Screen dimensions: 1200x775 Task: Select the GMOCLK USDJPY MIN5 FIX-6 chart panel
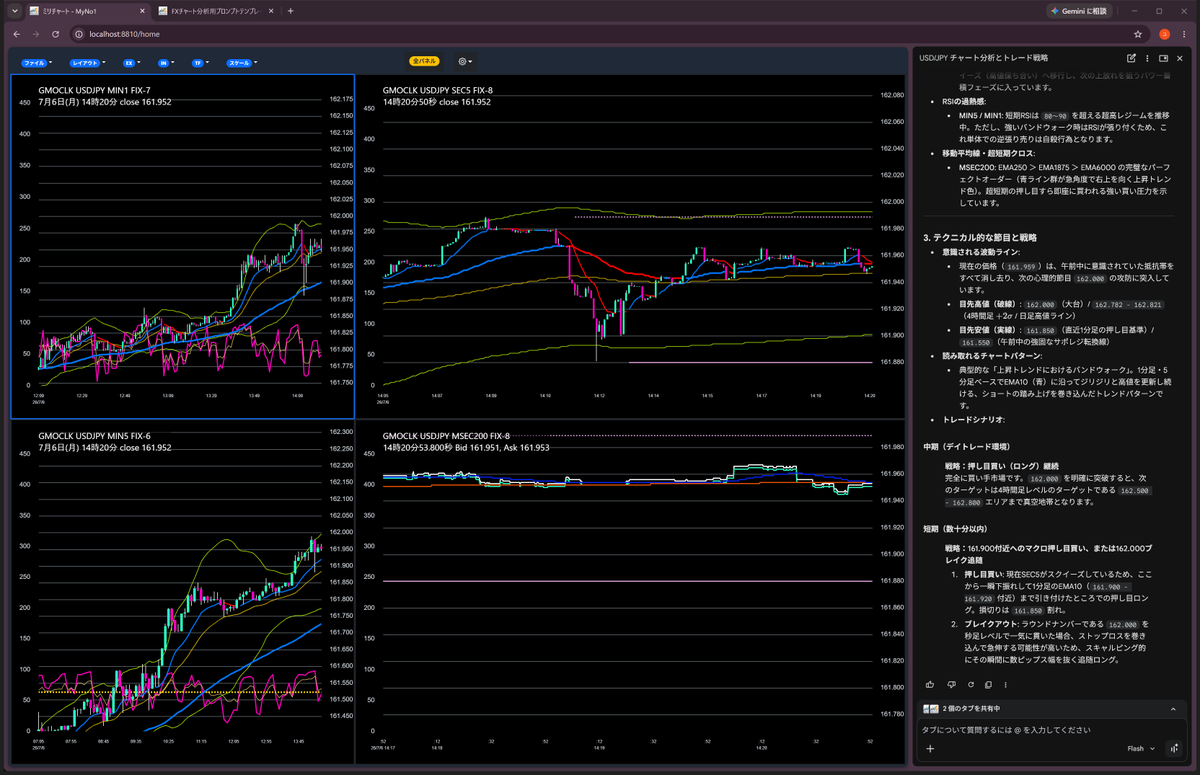[x=182, y=594]
